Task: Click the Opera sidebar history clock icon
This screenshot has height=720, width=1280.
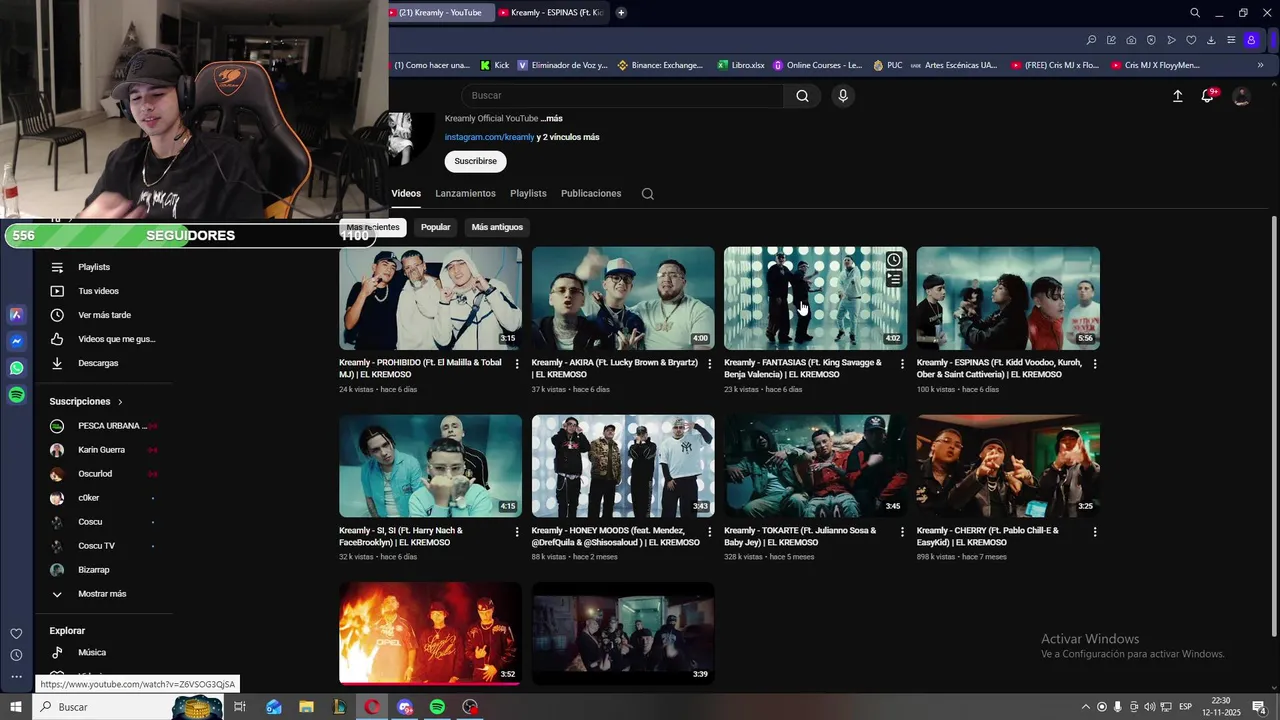Action: tap(16, 655)
